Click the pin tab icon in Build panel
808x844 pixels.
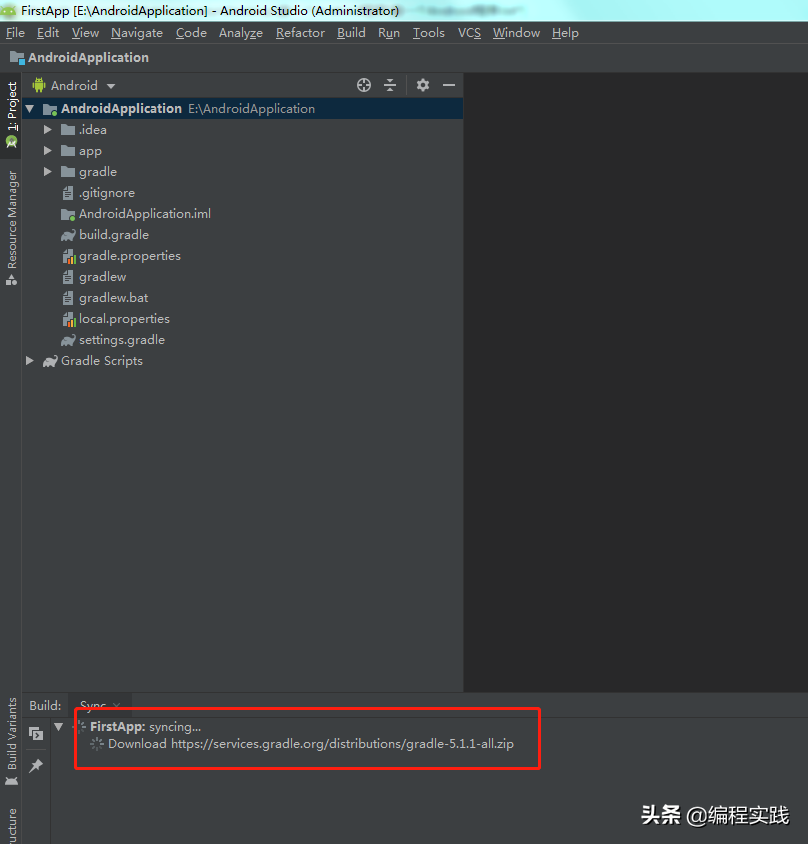pos(36,765)
